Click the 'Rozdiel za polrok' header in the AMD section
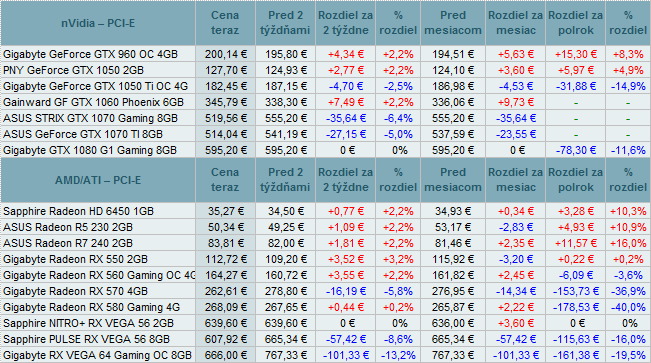This screenshot has height=363, width=651. coord(575,180)
